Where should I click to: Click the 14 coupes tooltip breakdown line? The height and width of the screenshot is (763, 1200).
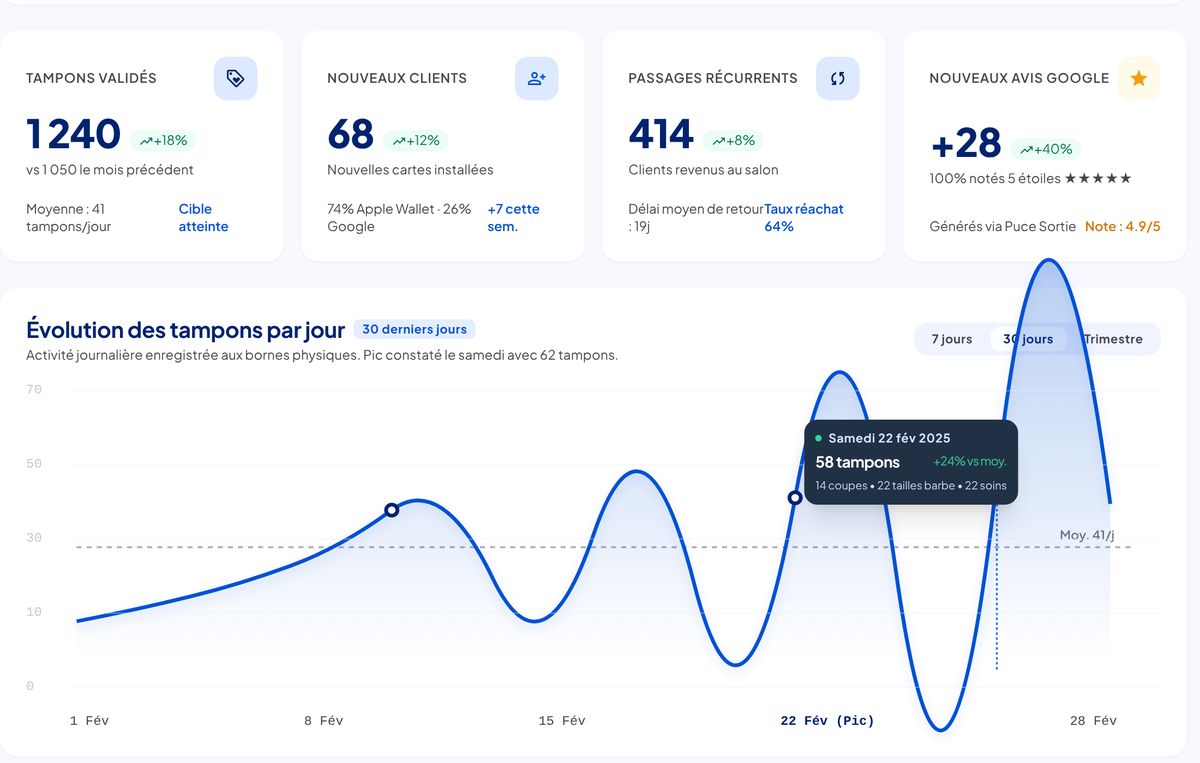(910, 486)
